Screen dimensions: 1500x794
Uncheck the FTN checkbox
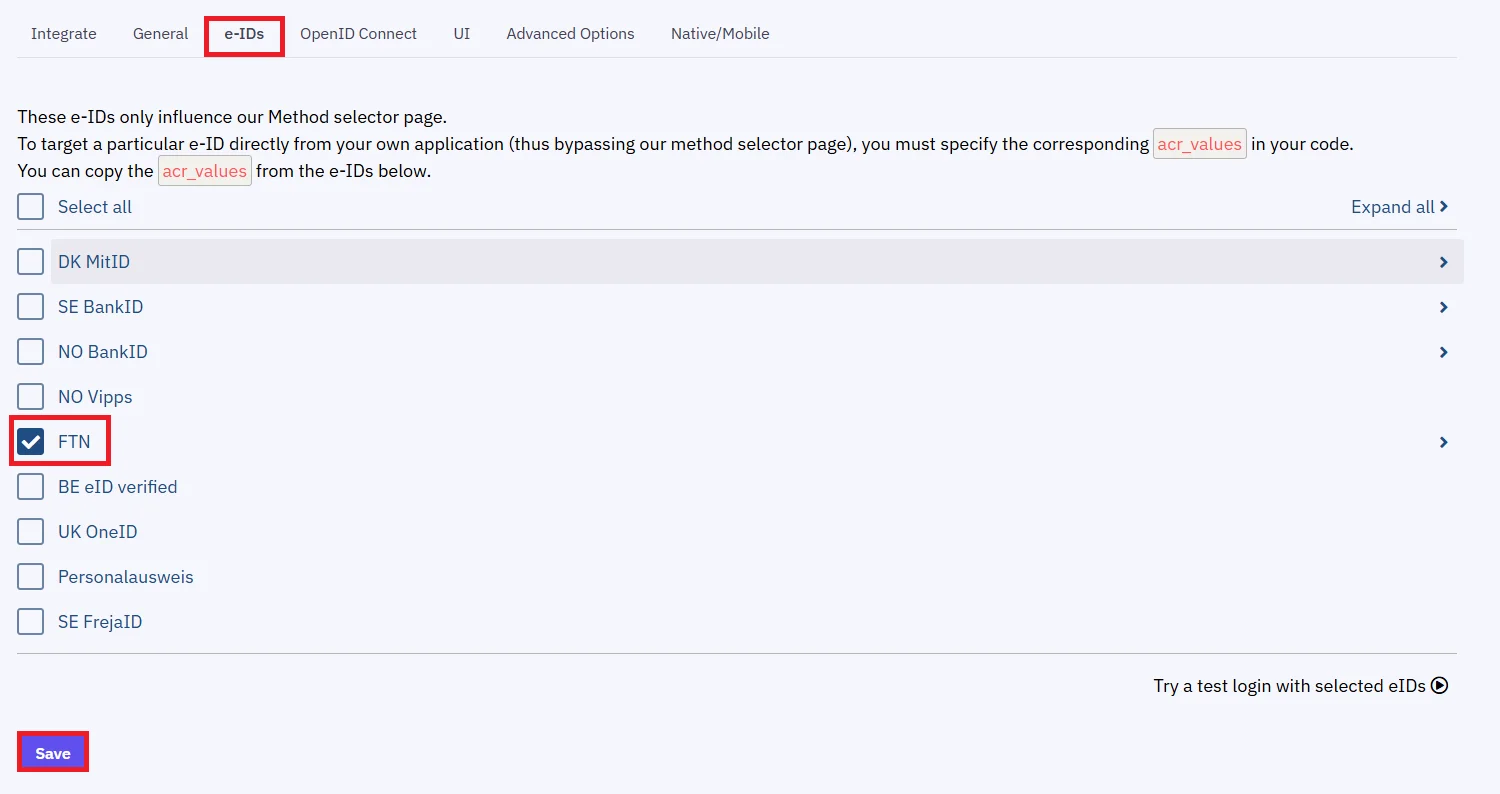(x=31, y=441)
